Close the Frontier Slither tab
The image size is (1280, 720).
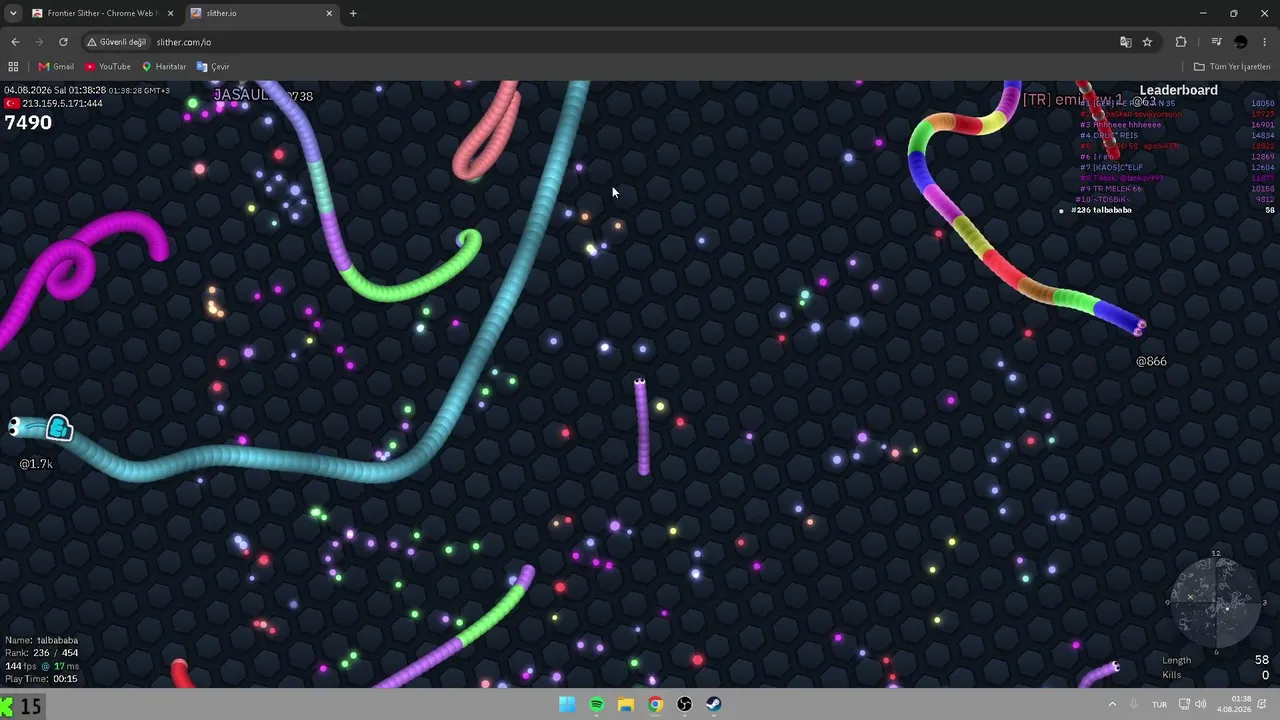point(170,13)
